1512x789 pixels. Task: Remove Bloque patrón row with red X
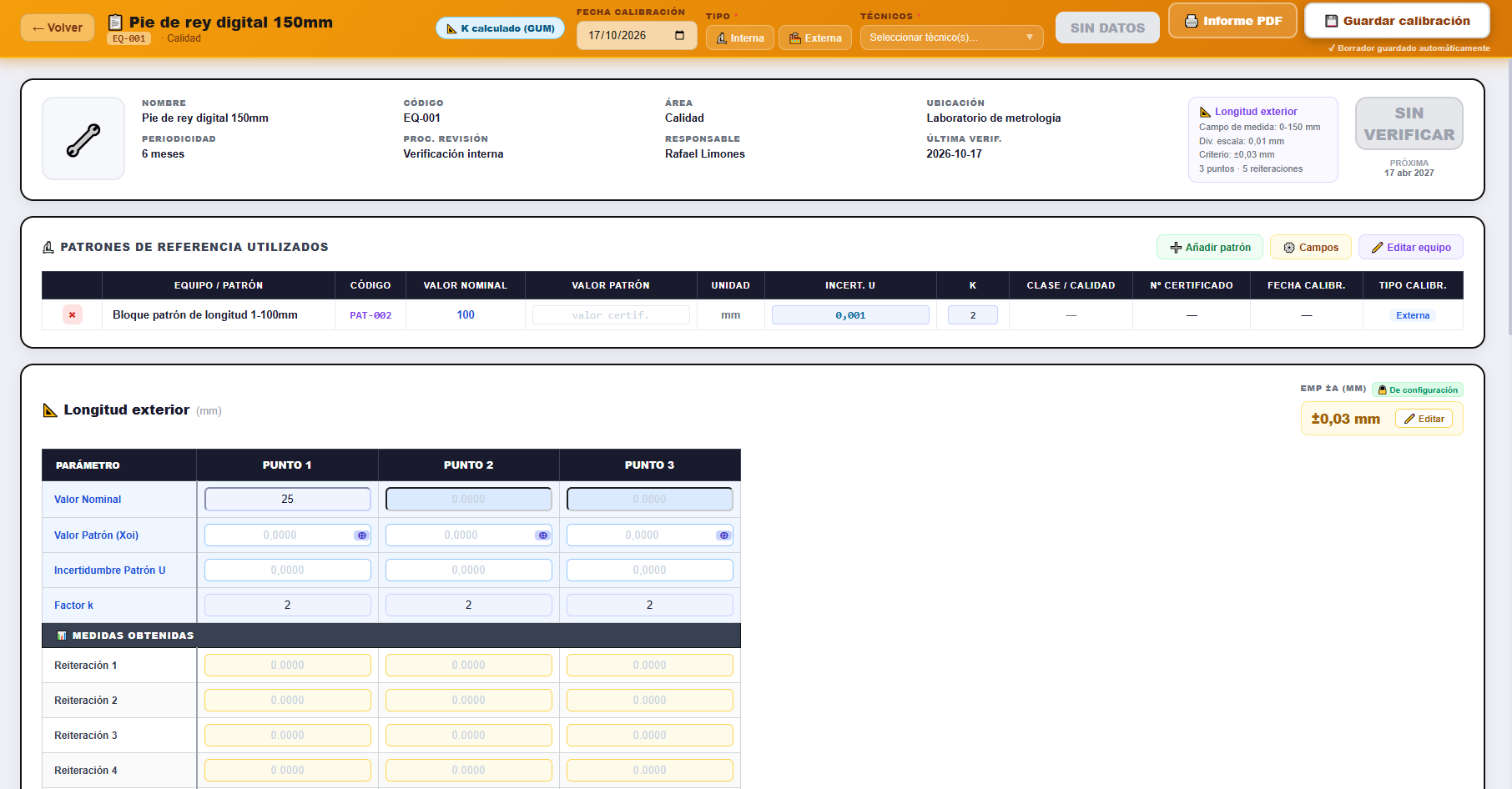(x=73, y=315)
